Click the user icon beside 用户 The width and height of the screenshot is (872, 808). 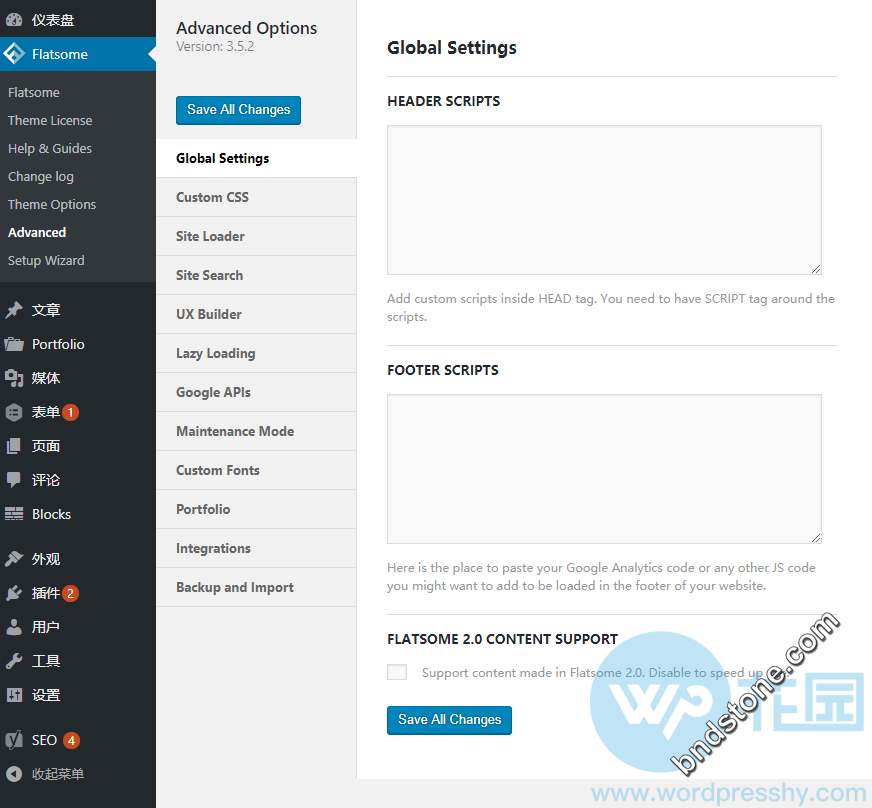[x=14, y=627]
